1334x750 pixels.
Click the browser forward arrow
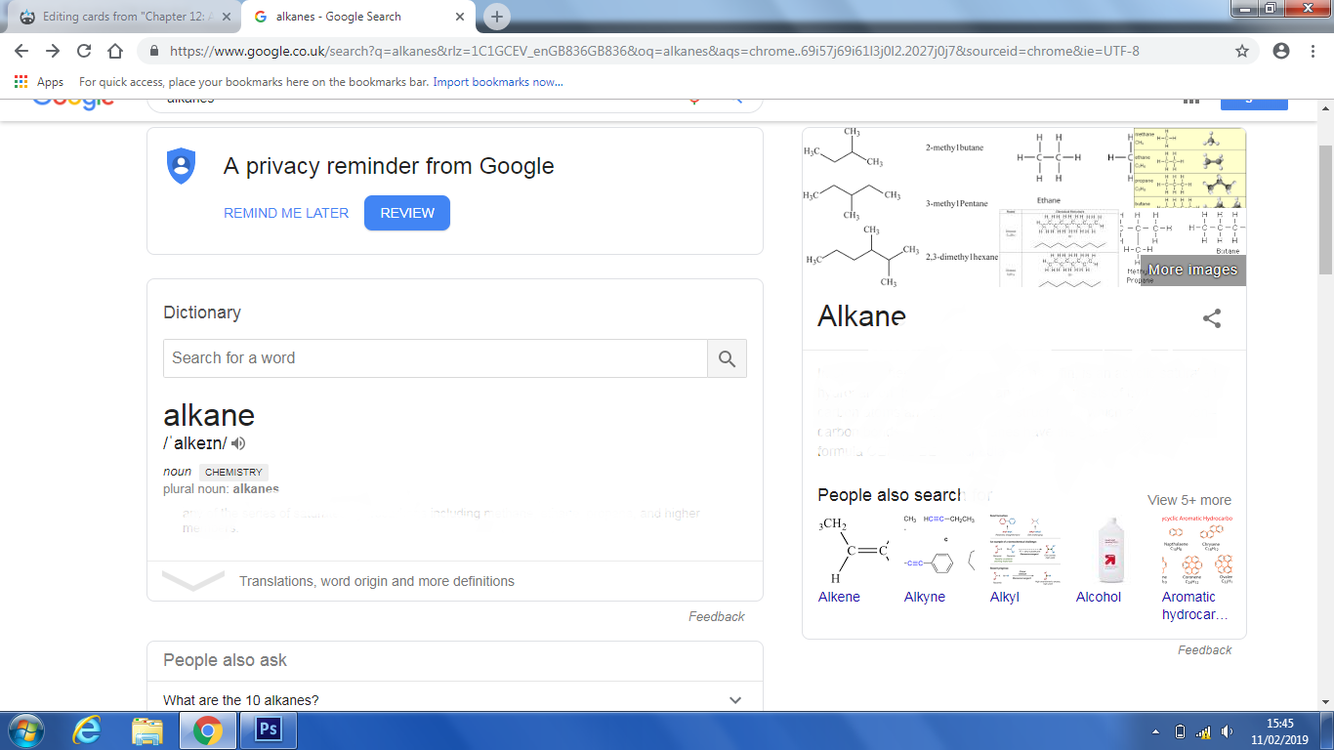[x=53, y=51]
